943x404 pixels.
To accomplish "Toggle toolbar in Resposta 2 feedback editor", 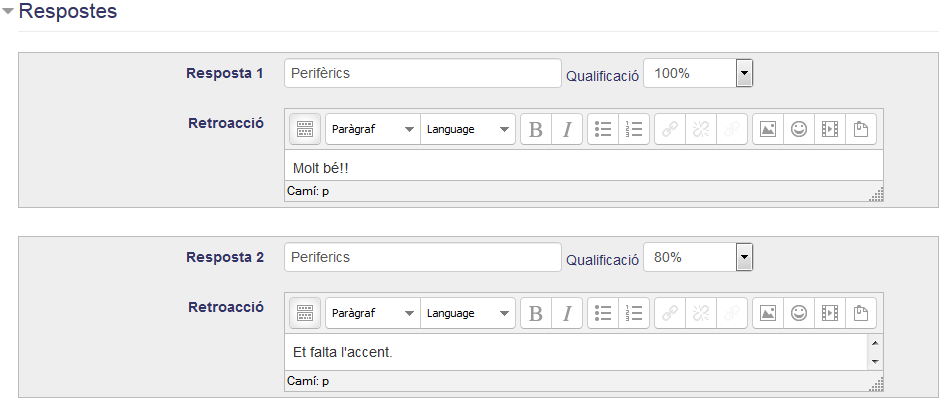I will click(x=305, y=313).
